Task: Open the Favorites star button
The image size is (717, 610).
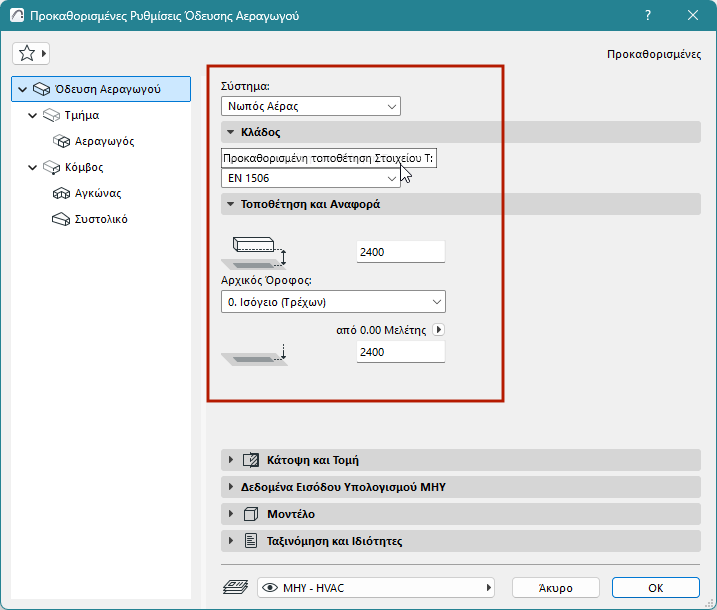Action: click(x=27, y=54)
